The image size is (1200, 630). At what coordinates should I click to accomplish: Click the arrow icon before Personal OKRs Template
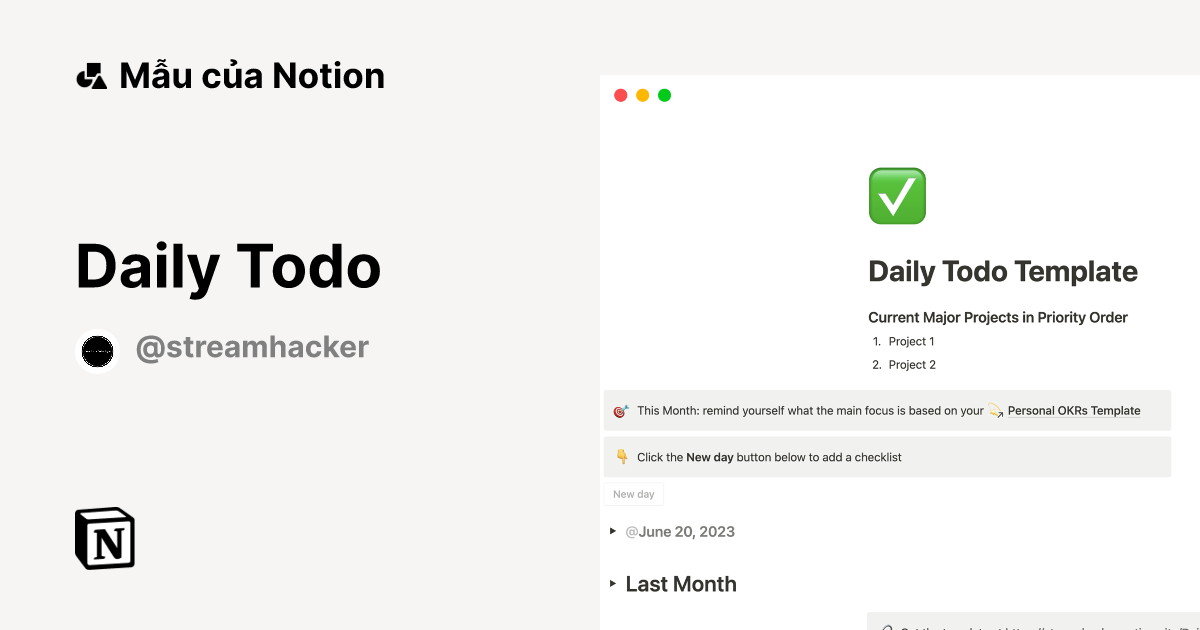996,410
